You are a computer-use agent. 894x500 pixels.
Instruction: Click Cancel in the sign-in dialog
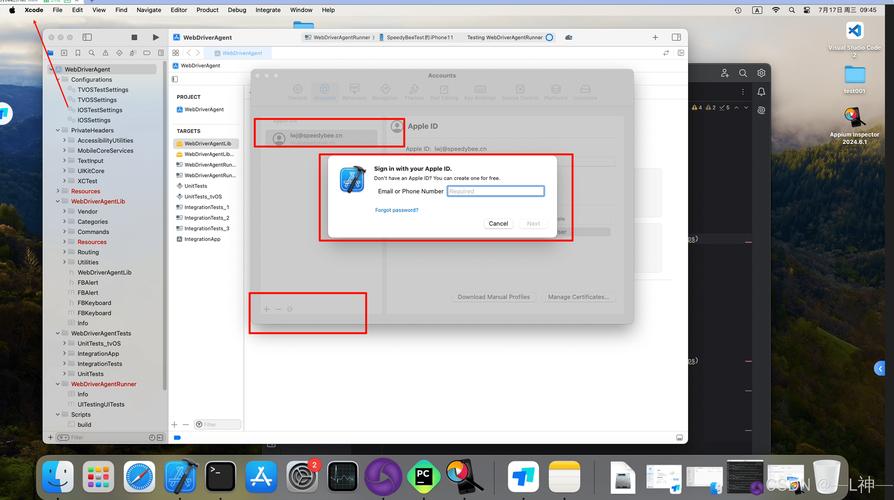(x=498, y=223)
